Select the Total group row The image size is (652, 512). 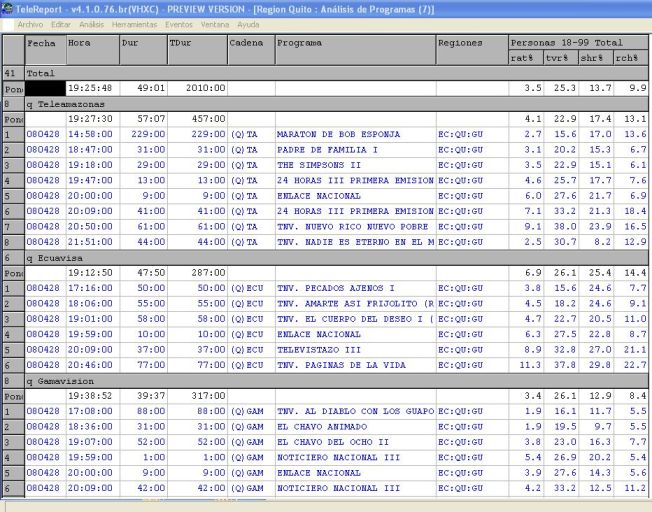[x=326, y=73]
